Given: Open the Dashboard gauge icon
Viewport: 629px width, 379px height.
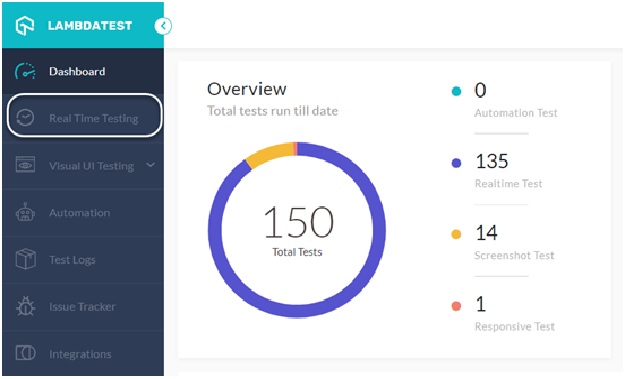Looking at the screenshot, I should pyautogui.click(x=25, y=71).
